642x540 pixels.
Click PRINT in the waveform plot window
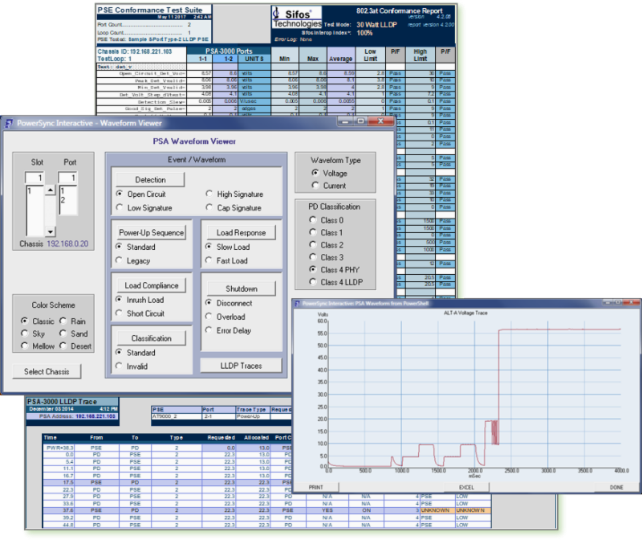pyautogui.click(x=316, y=487)
